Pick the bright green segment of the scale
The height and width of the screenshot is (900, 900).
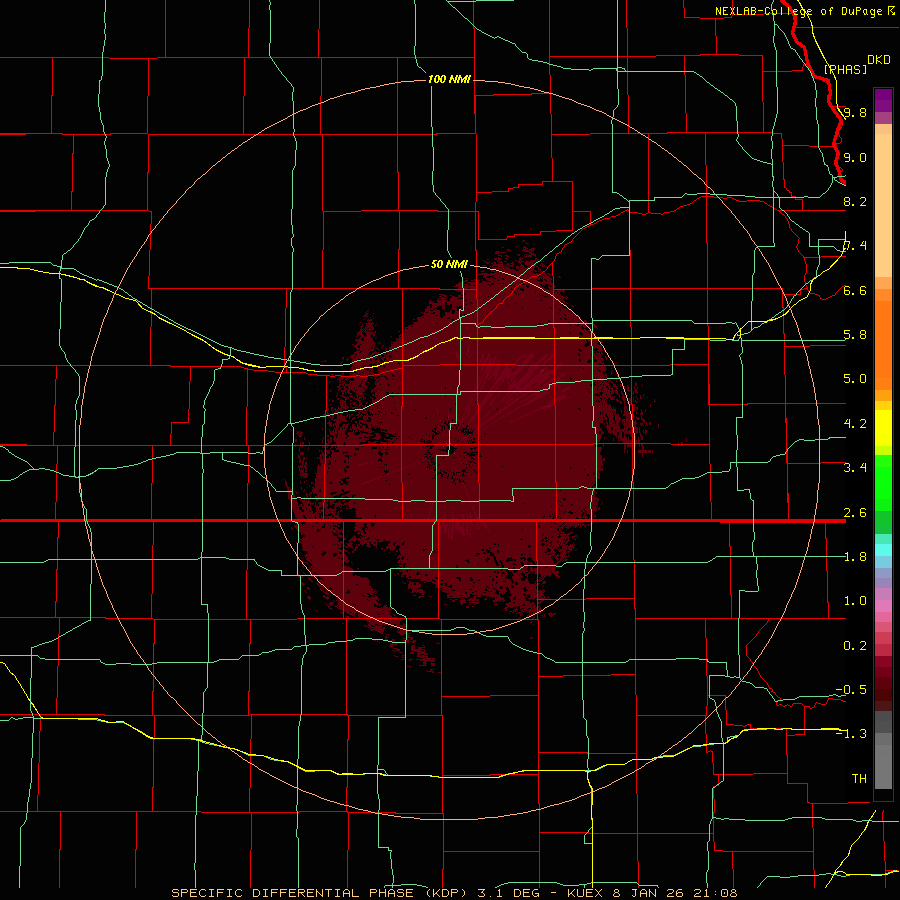tap(883, 482)
